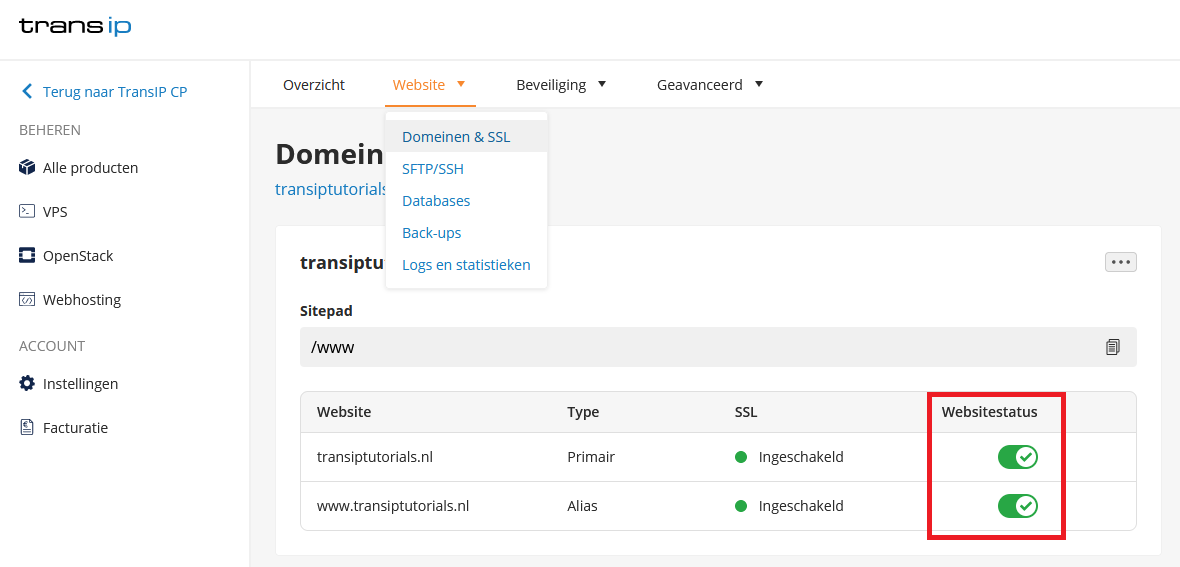1180x567 pixels.
Task: Click the back chevron next to Terug naar TransIP CP
Action: pos(27,92)
